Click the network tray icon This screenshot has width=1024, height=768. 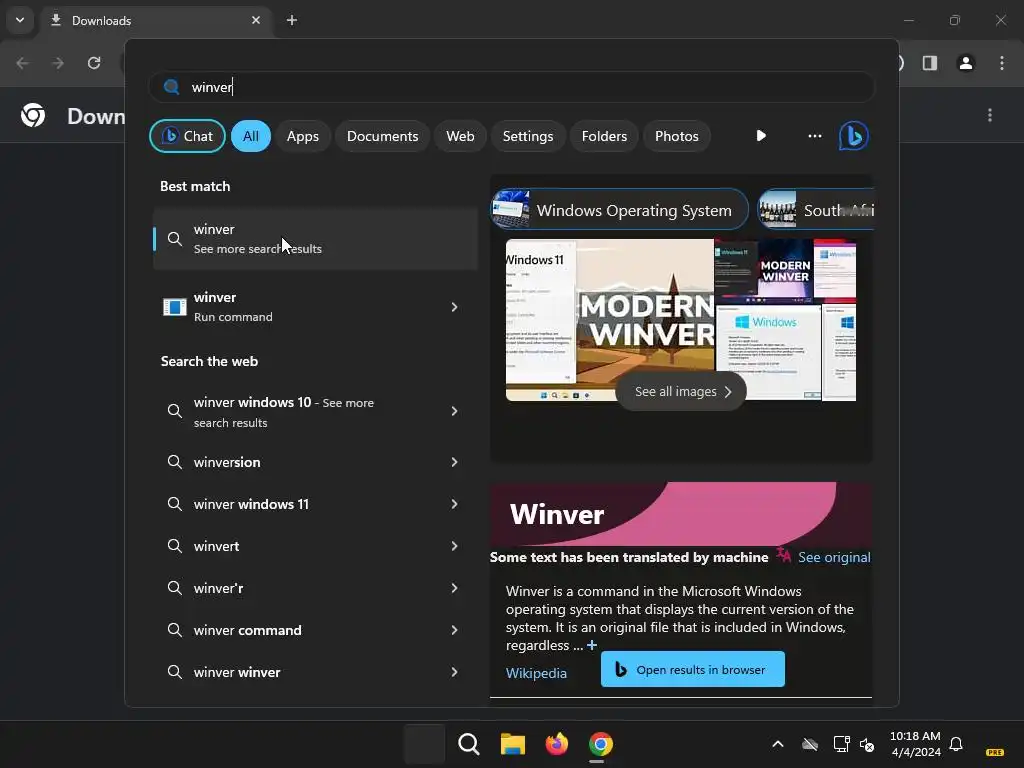[841, 744]
